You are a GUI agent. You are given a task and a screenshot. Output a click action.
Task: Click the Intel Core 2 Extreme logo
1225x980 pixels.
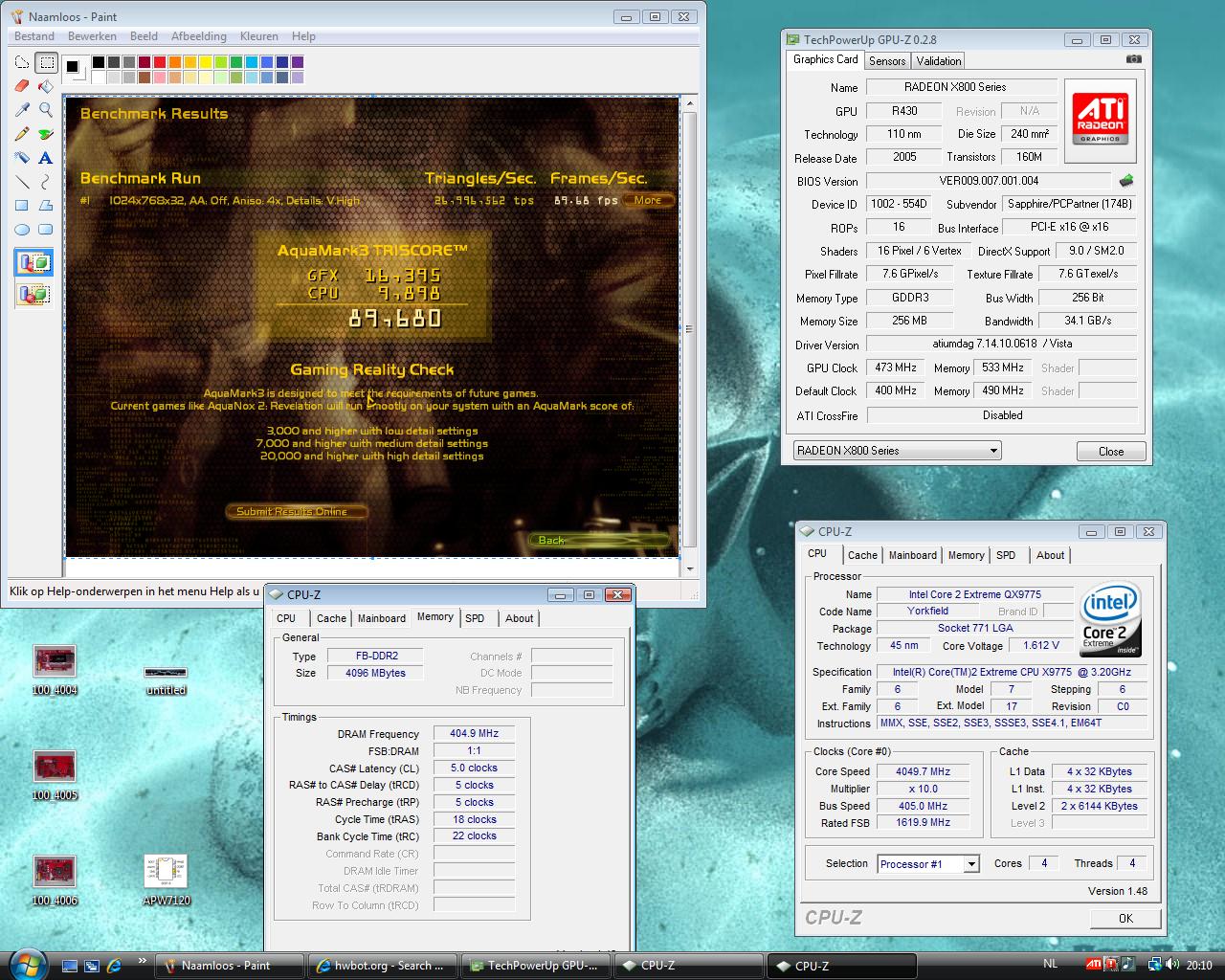(x=1110, y=618)
